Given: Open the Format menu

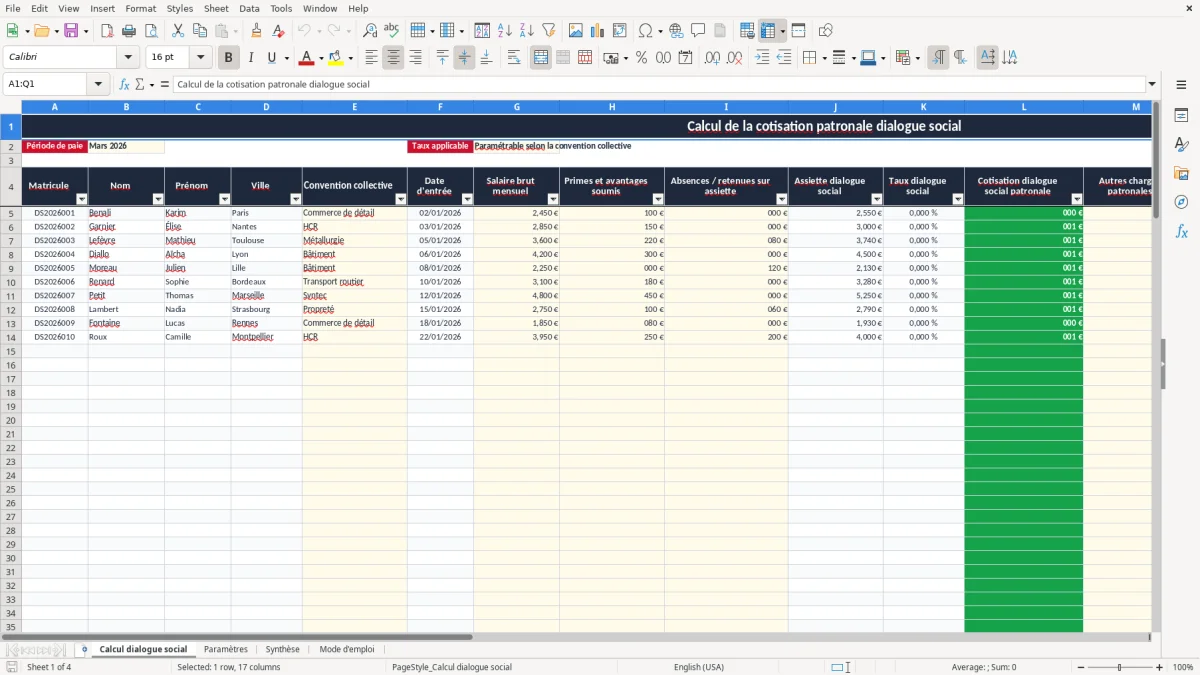Looking at the screenshot, I should [141, 8].
